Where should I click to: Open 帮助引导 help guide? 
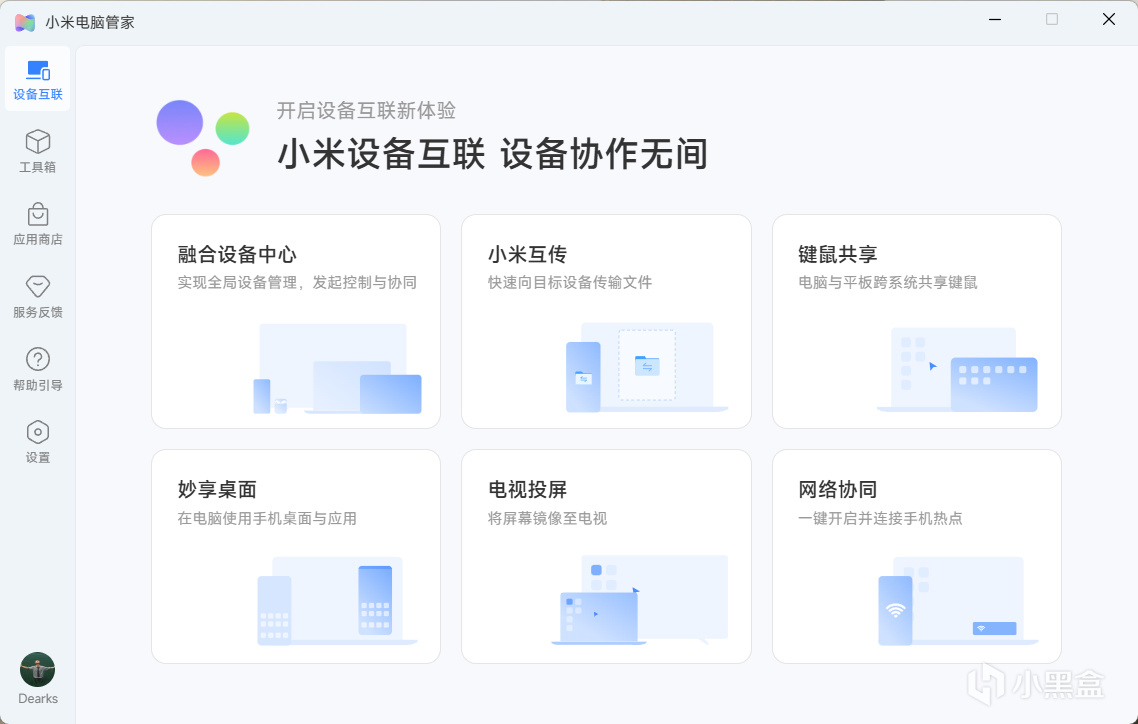[x=38, y=369]
